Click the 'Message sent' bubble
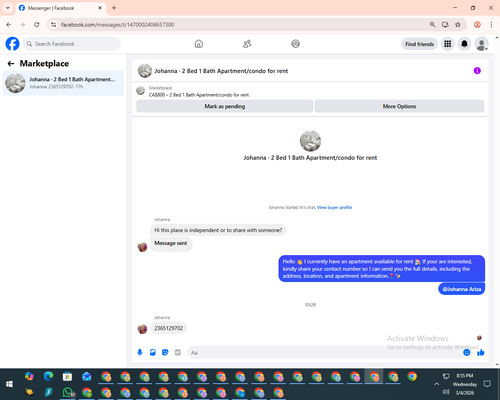 [171, 244]
